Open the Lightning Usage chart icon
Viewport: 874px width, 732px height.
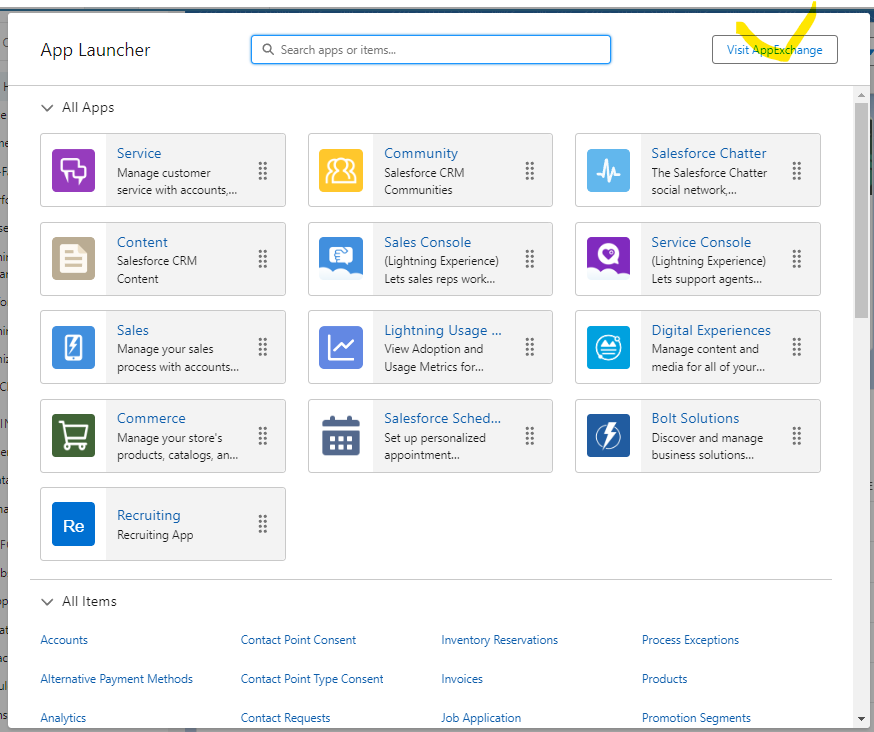(341, 347)
